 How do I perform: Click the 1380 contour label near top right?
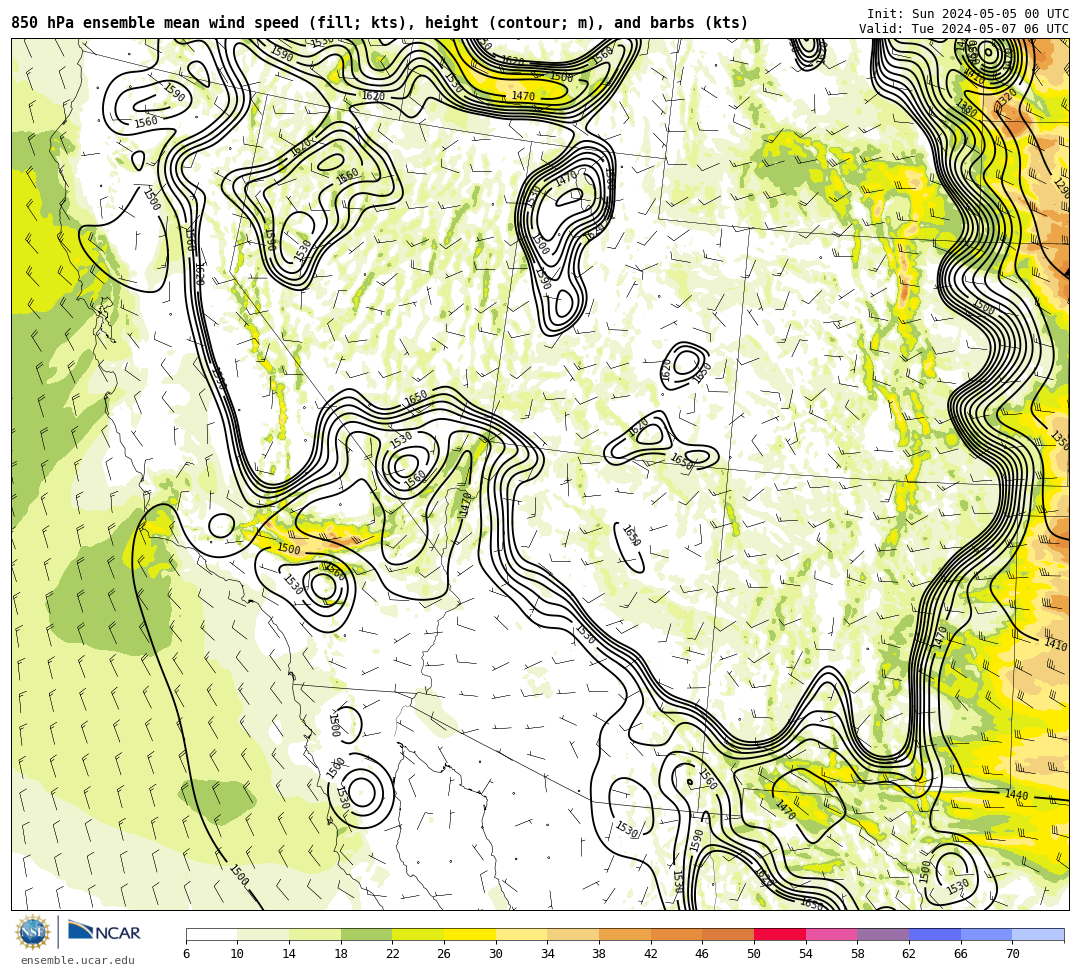pos(966,107)
